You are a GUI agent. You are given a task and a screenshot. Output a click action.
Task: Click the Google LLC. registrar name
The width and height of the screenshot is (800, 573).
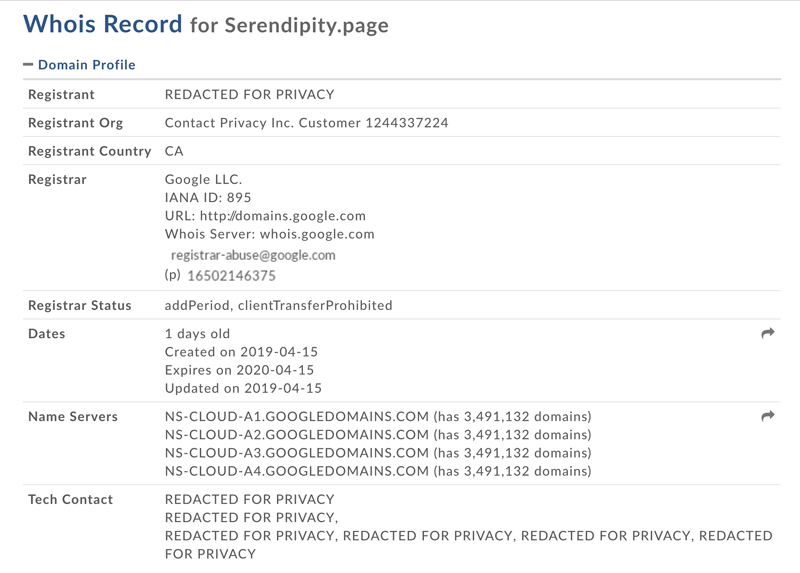tap(204, 180)
